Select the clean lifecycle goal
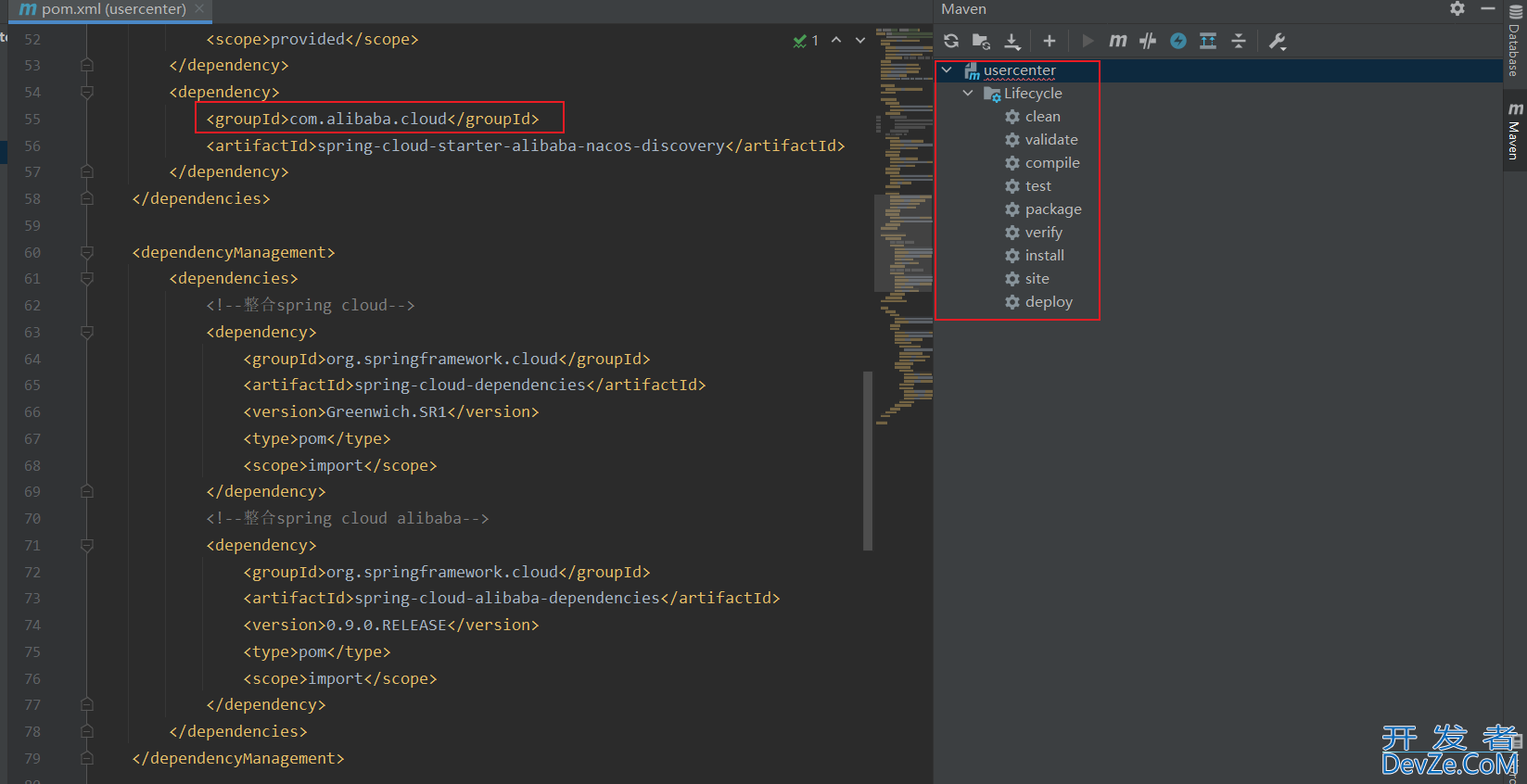Screen dimensions: 1527x784 [1042, 117]
